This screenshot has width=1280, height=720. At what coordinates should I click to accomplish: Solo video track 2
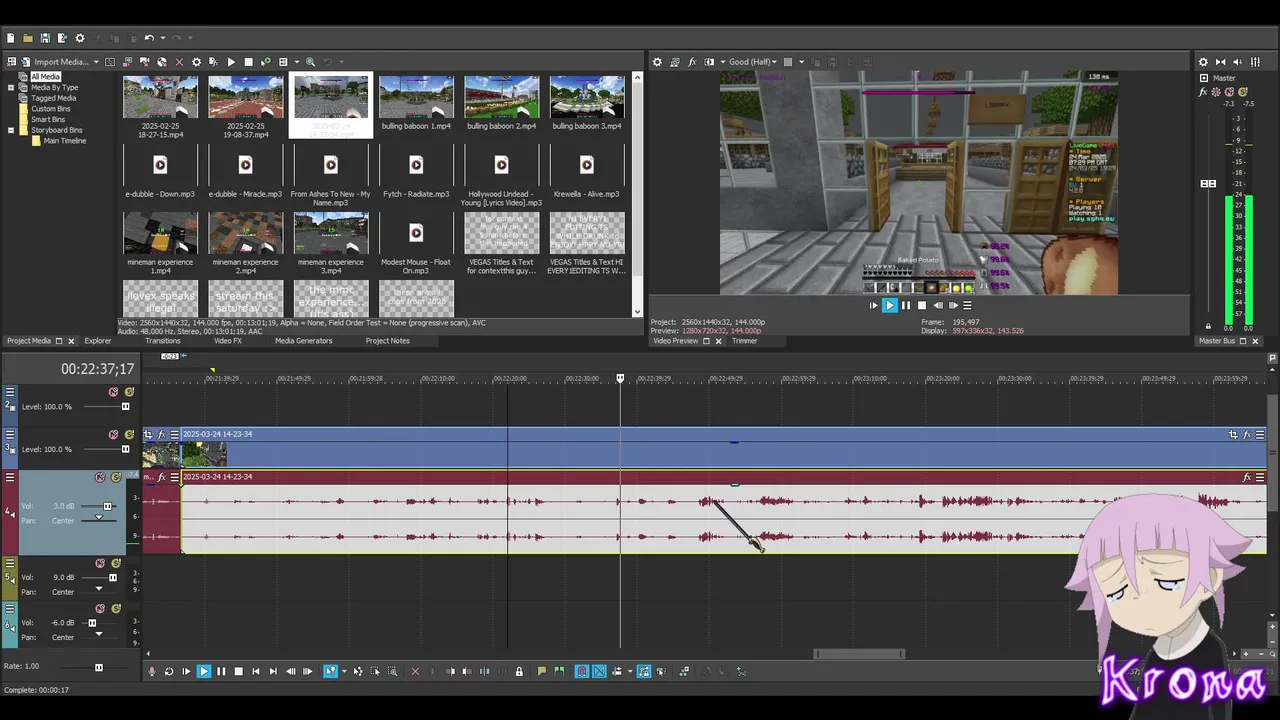(x=129, y=392)
